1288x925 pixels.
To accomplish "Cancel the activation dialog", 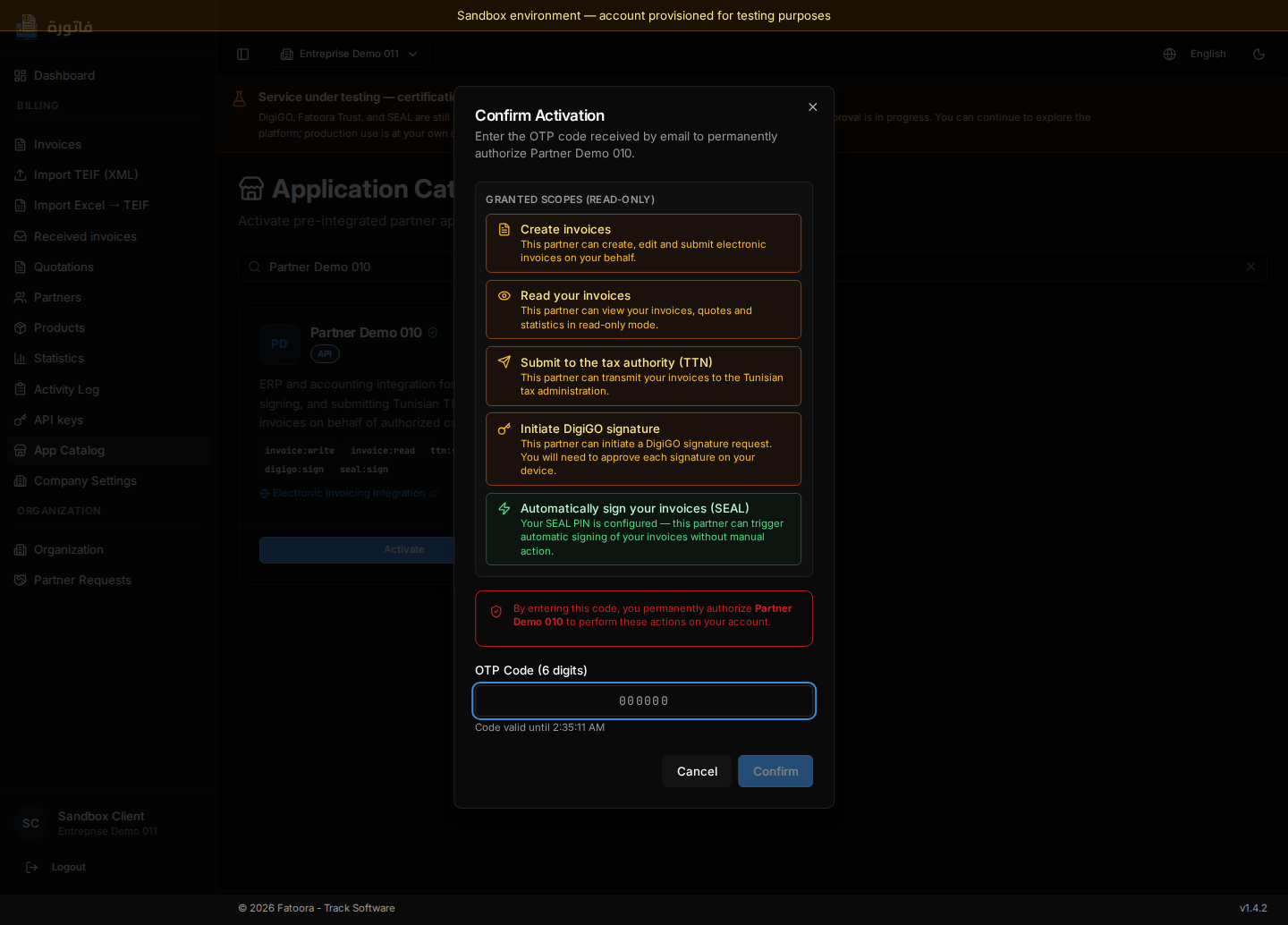I will click(x=697, y=771).
